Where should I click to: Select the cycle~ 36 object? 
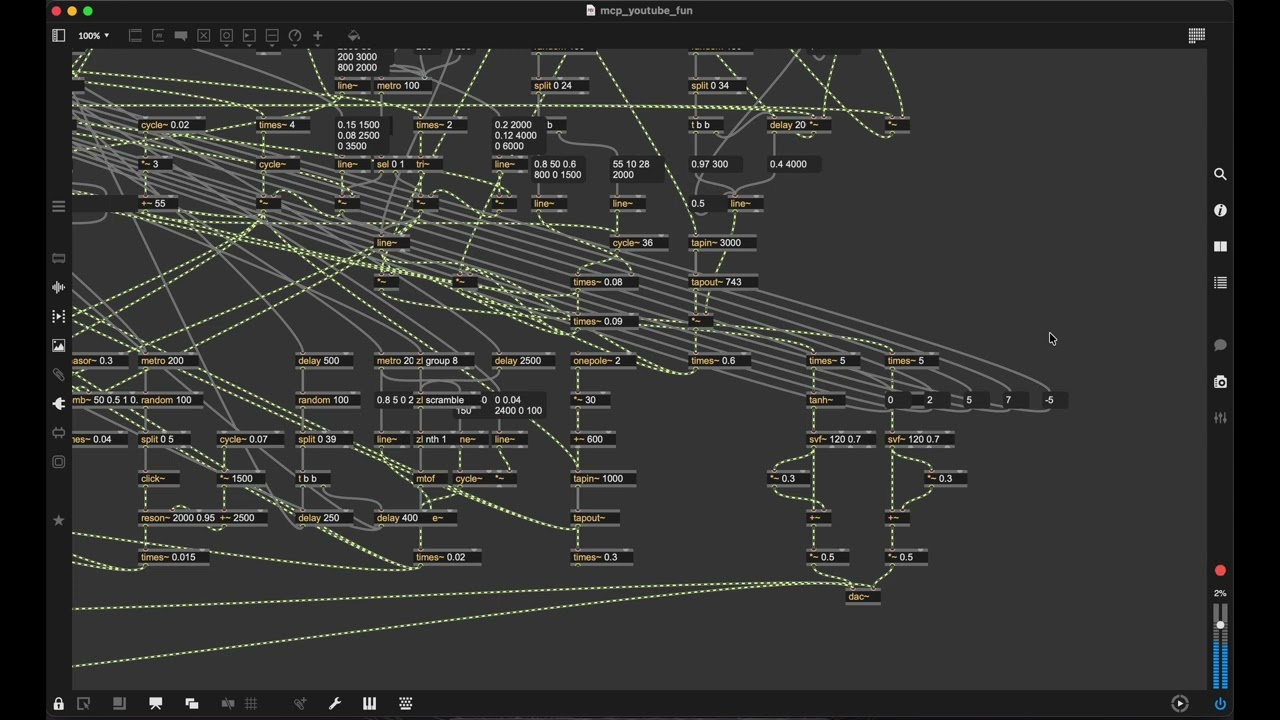641,243
